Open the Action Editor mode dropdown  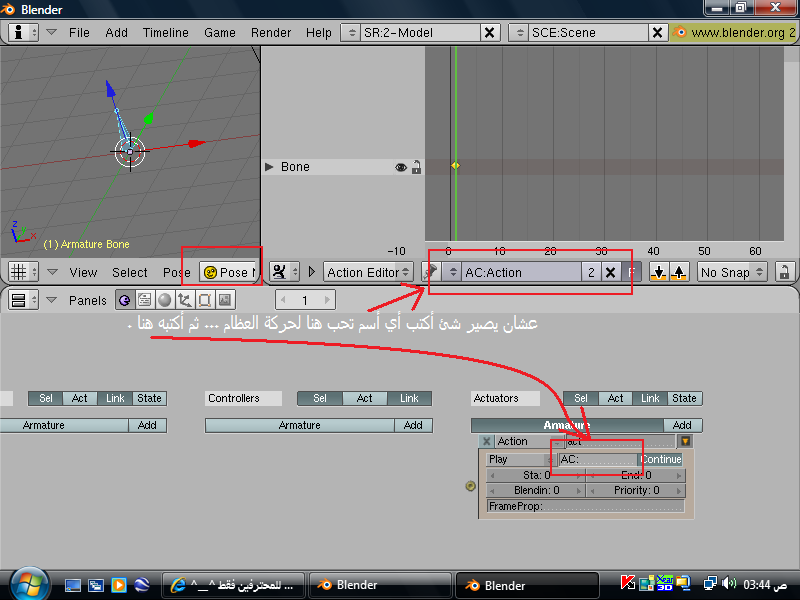(368, 272)
